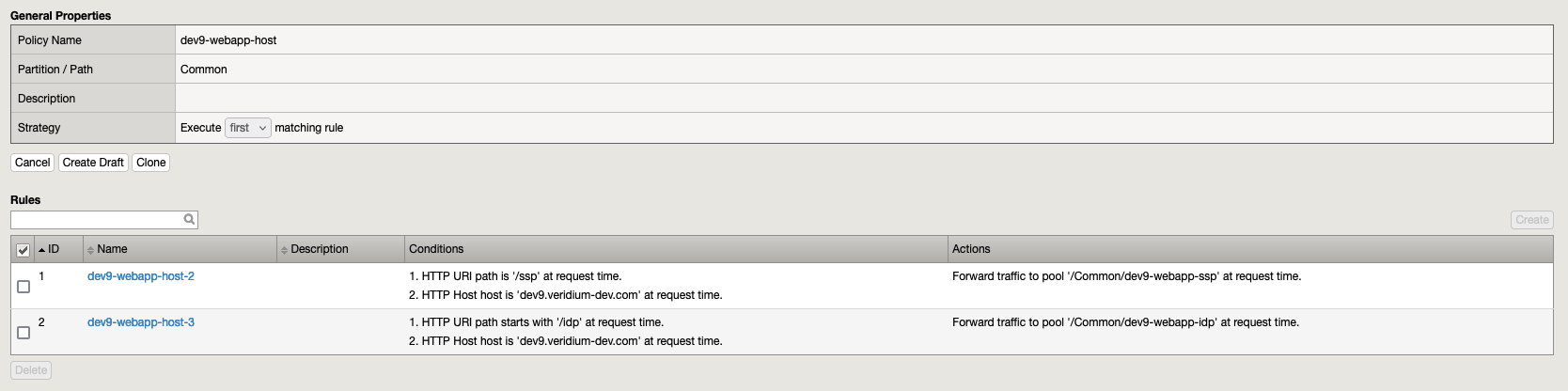Click the Policy Name value dev9-webapp-host

tap(228, 40)
